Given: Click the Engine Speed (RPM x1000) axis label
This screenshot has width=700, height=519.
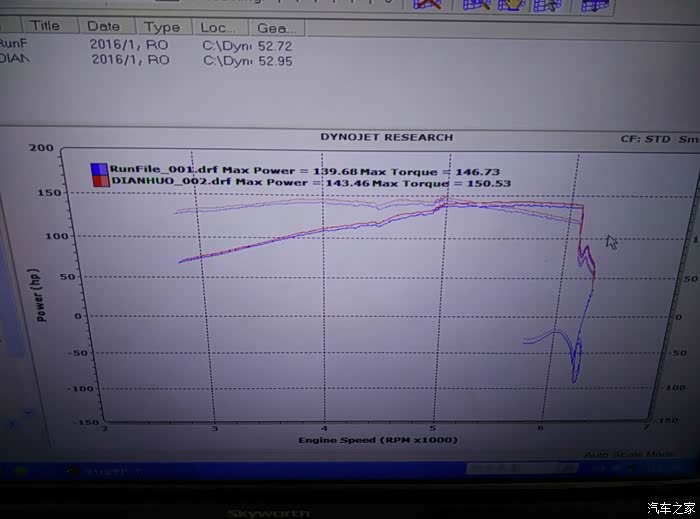Looking at the screenshot, I should coord(378,440).
